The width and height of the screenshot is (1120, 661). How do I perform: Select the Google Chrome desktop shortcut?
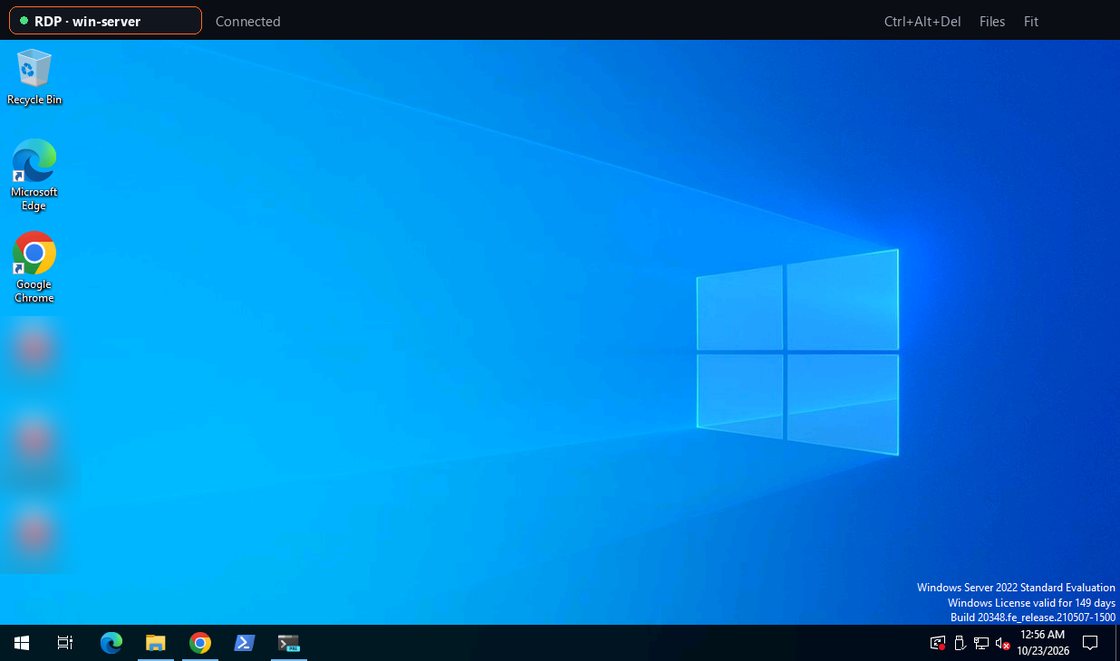coord(34,267)
